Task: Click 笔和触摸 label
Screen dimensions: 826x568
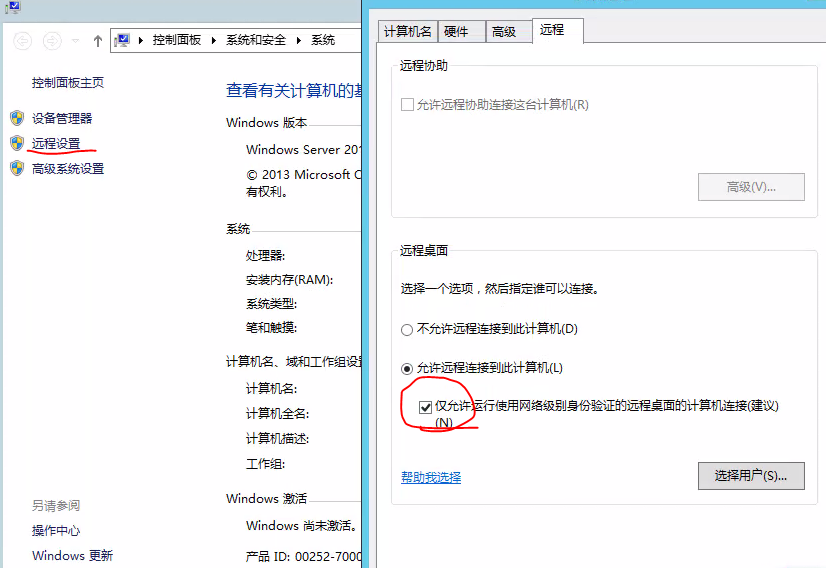Action: (x=271, y=327)
